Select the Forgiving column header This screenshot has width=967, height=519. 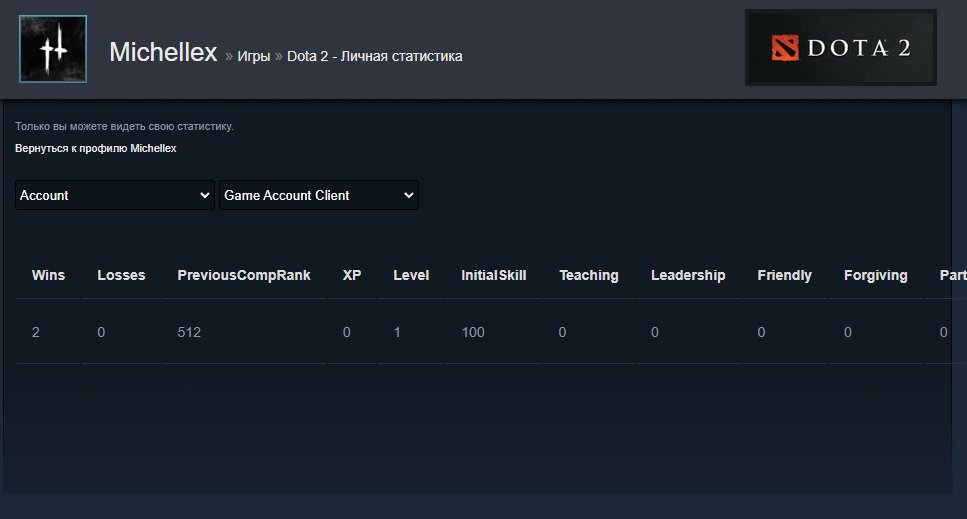pyautogui.click(x=875, y=275)
